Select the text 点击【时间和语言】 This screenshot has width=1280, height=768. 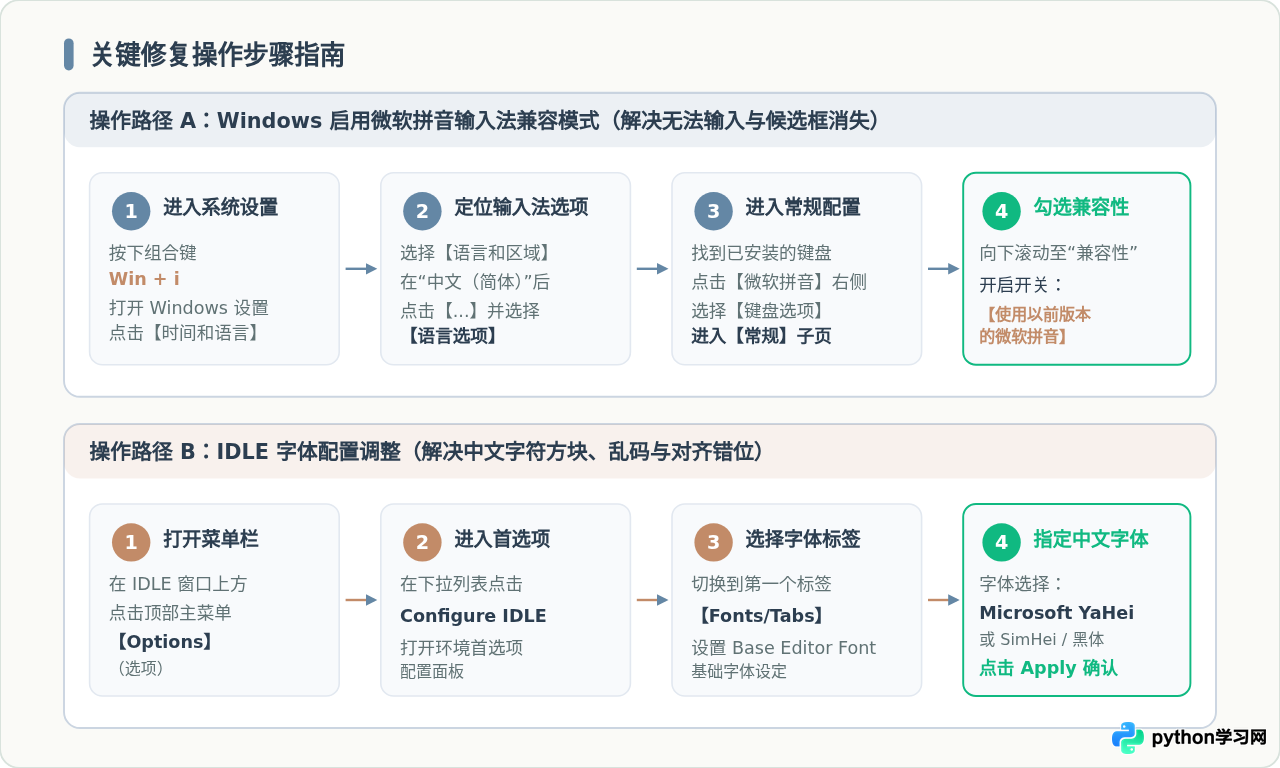point(184,333)
